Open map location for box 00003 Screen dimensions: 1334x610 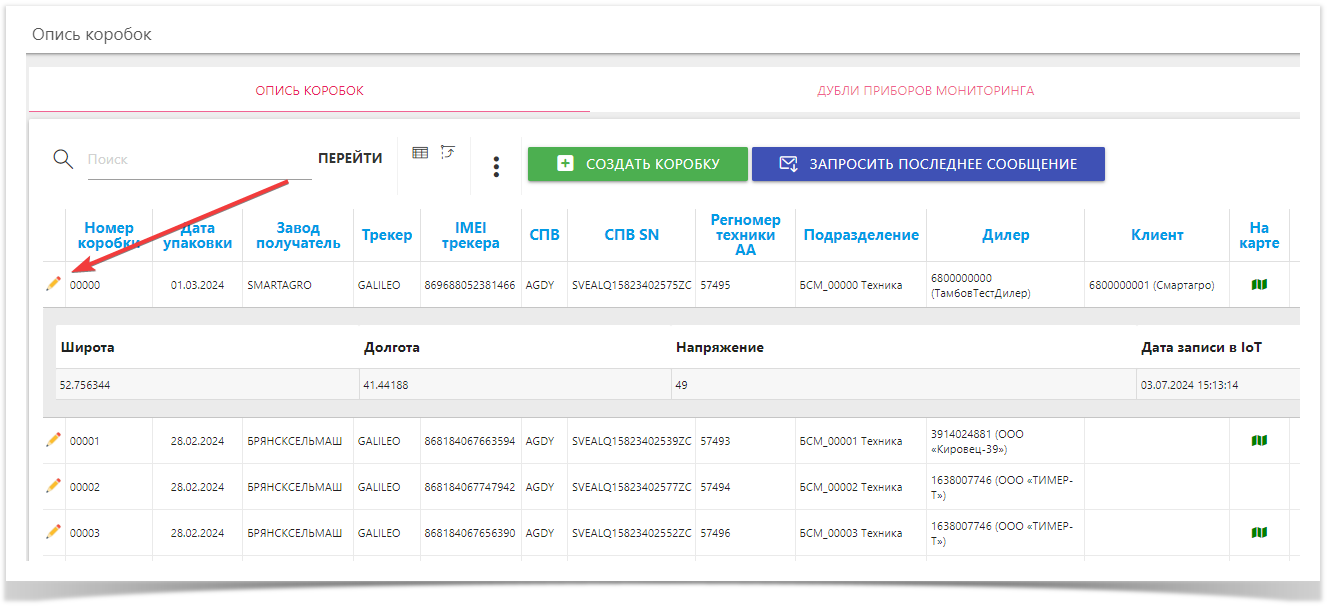pos(1259,532)
